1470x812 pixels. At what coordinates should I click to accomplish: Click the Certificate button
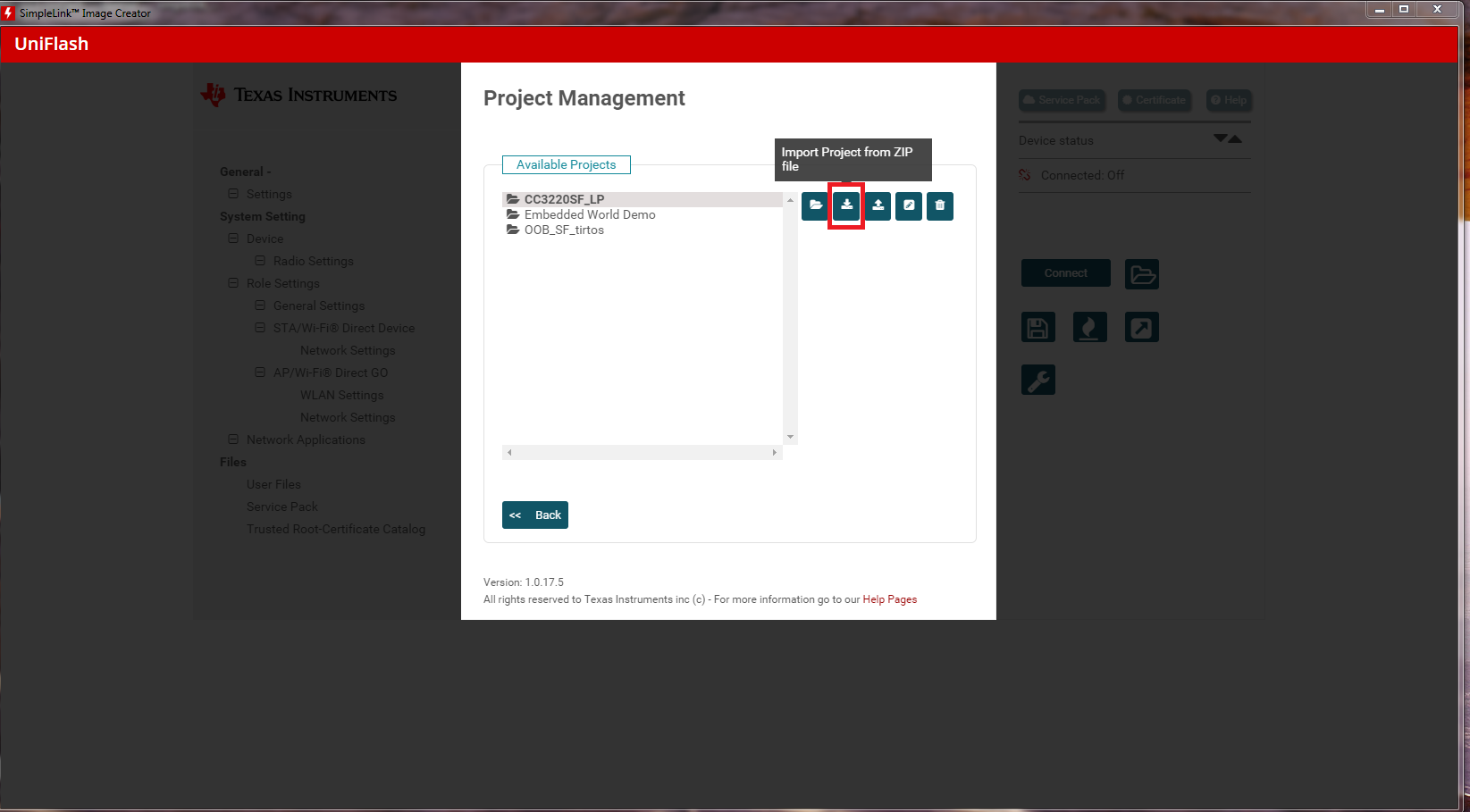(x=1154, y=100)
